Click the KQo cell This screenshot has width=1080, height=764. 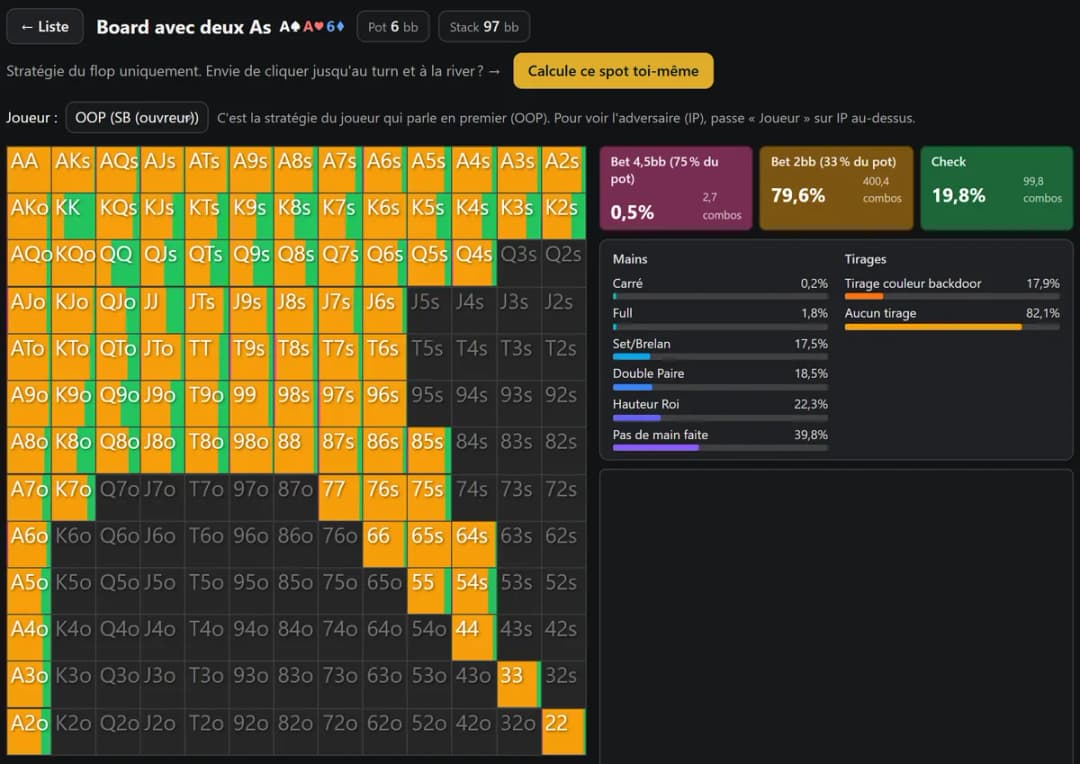click(x=74, y=263)
